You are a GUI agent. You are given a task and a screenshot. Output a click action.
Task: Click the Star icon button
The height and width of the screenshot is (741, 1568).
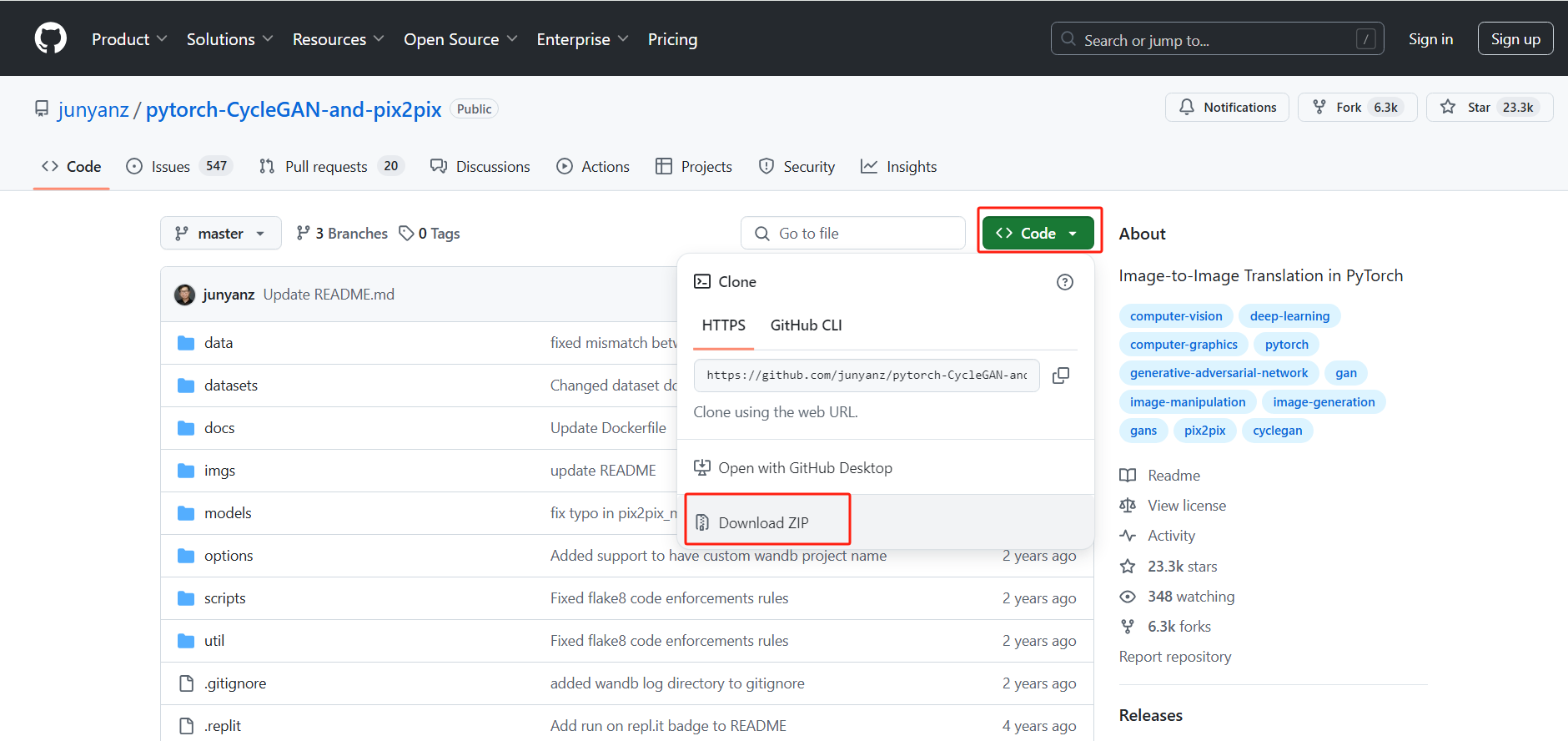(1448, 107)
